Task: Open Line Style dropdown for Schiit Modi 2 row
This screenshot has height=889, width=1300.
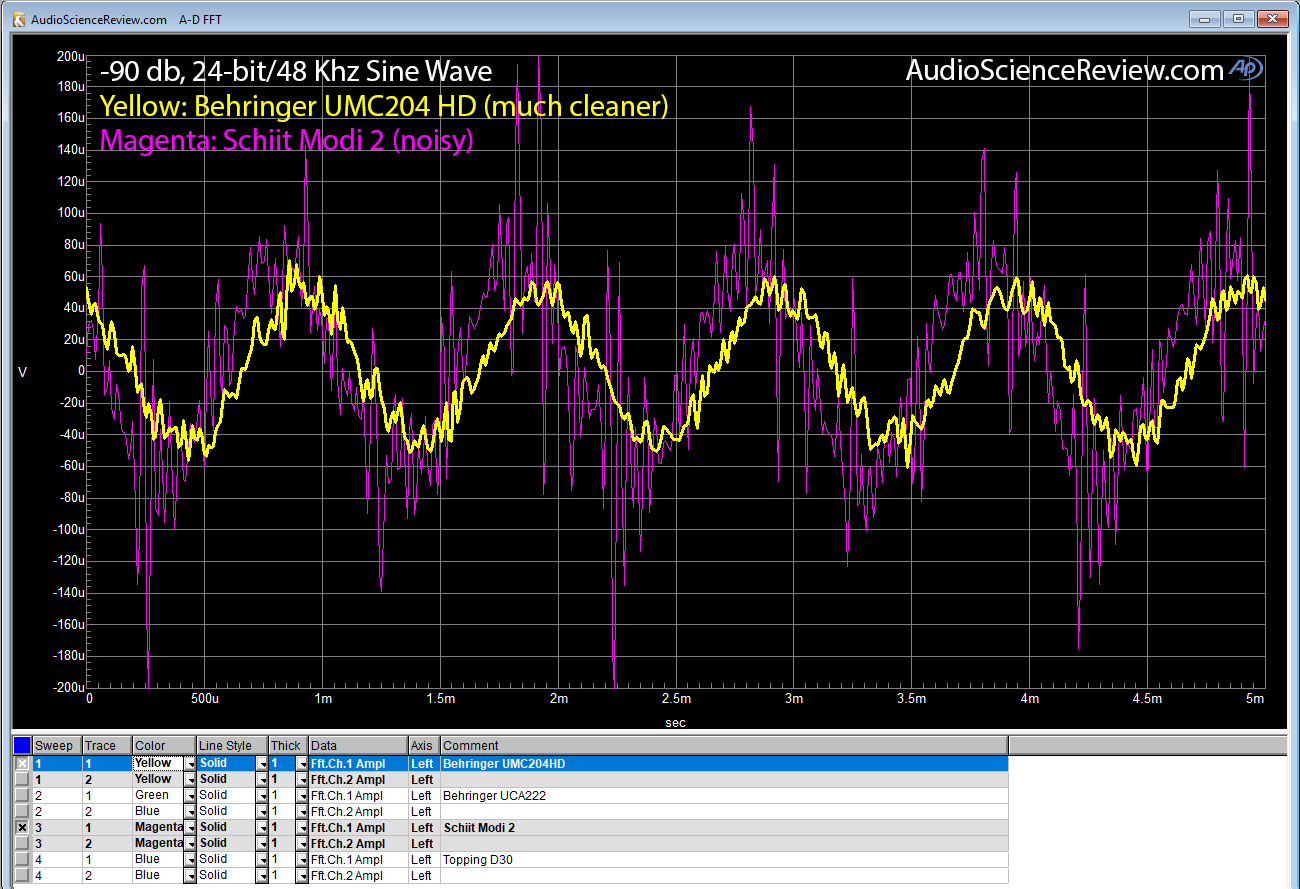Action: (262, 828)
